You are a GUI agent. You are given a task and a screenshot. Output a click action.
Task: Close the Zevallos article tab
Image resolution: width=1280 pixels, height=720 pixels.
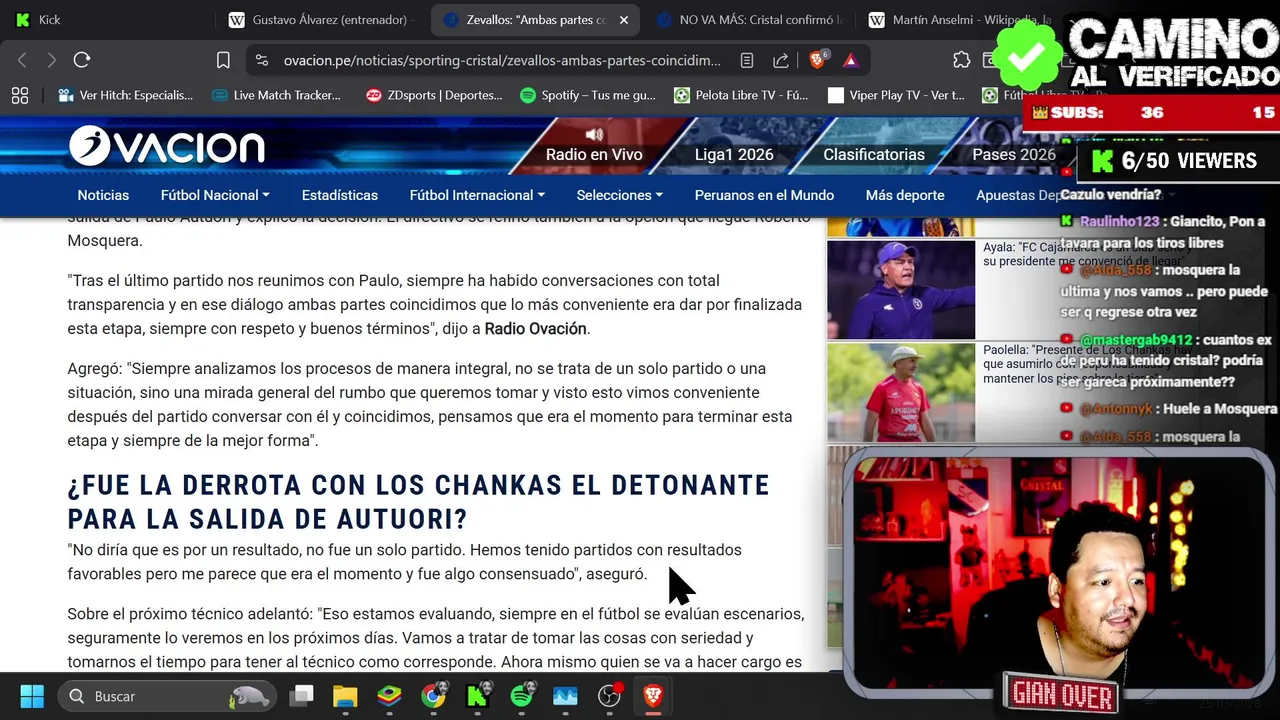[624, 20]
